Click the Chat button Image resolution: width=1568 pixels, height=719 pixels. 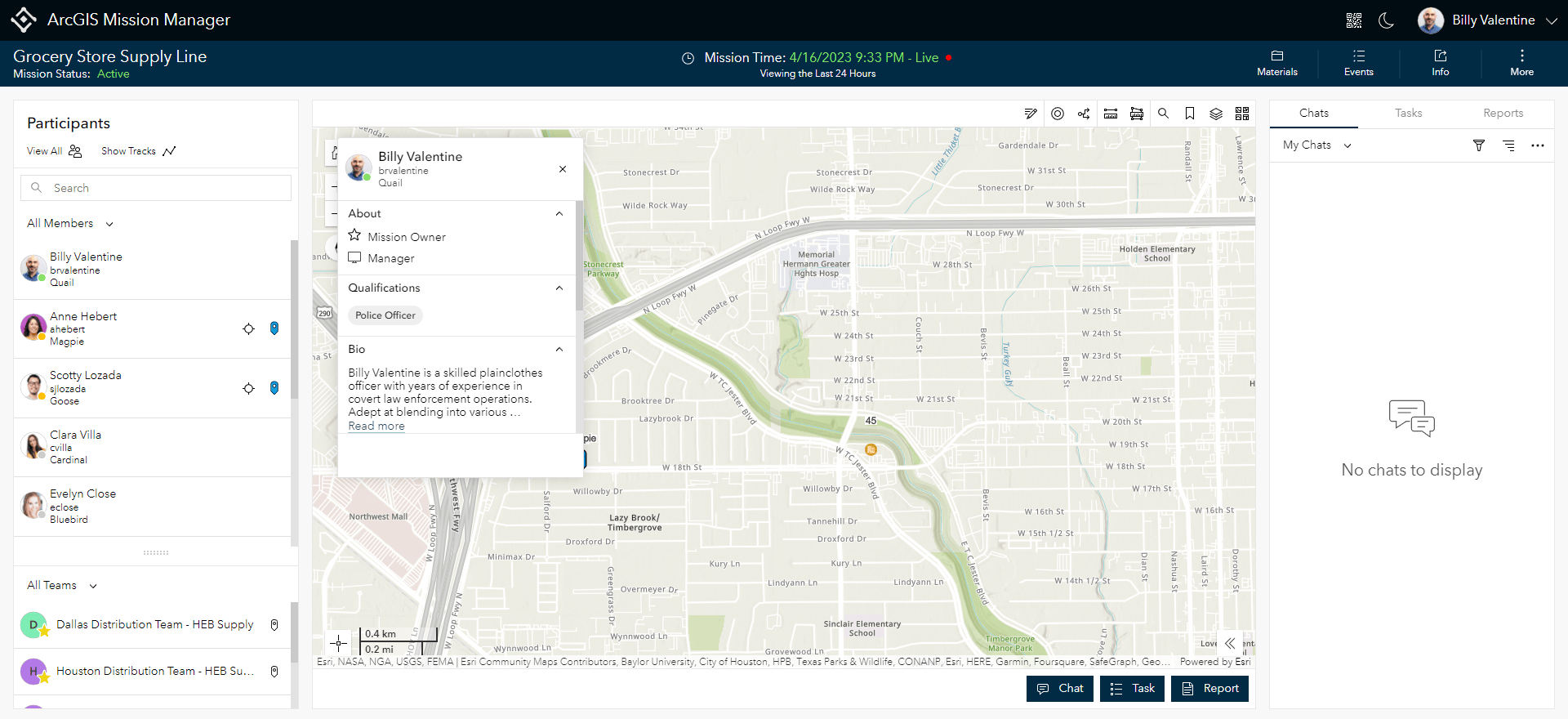(1060, 689)
